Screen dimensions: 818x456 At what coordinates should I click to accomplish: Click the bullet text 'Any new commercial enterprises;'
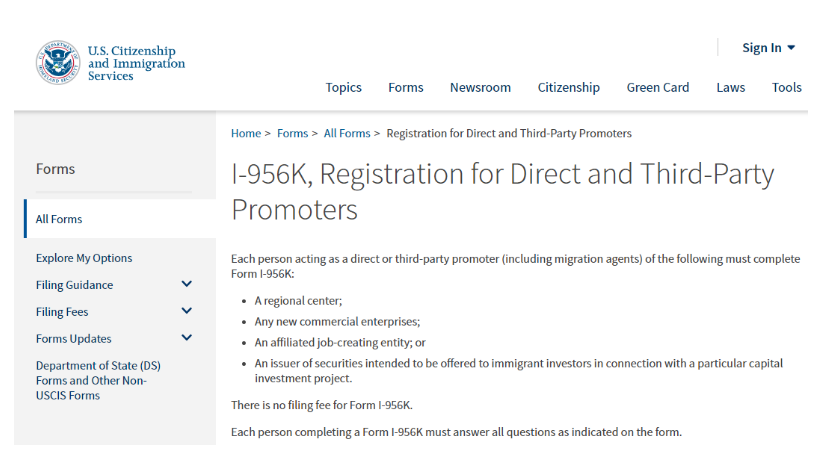pyautogui.click(x=337, y=322)
